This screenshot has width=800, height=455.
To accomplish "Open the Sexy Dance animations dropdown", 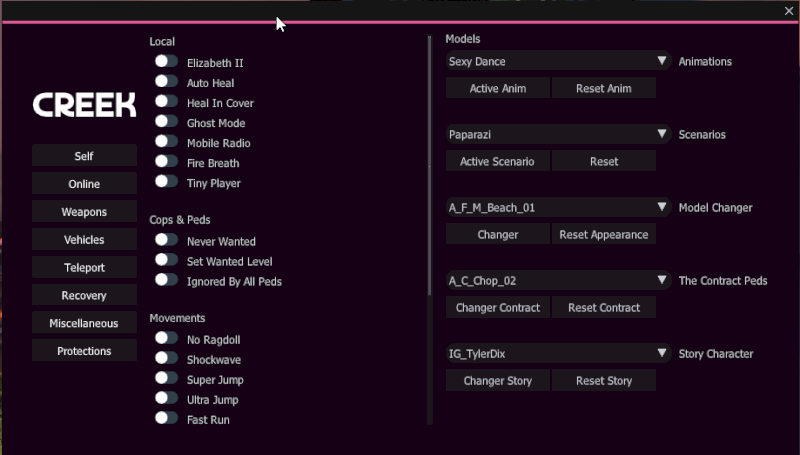I will point(558,61).
